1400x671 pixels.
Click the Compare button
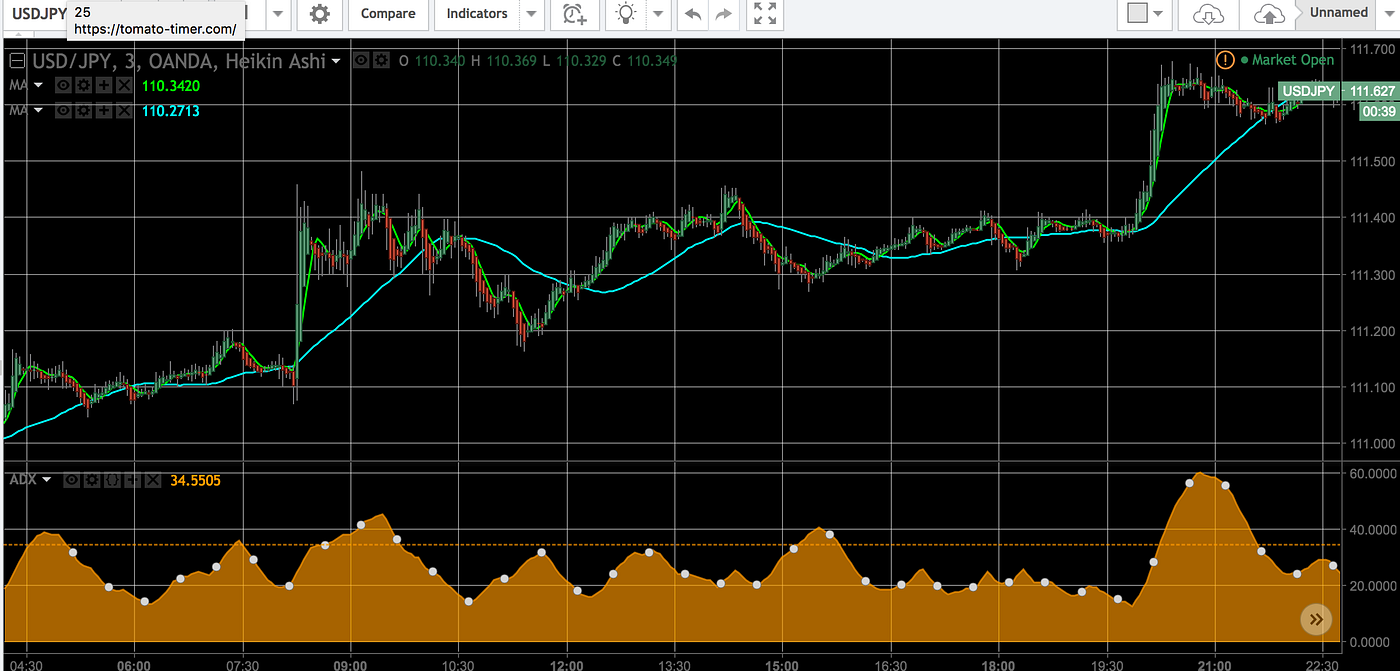tap(388, 14)
